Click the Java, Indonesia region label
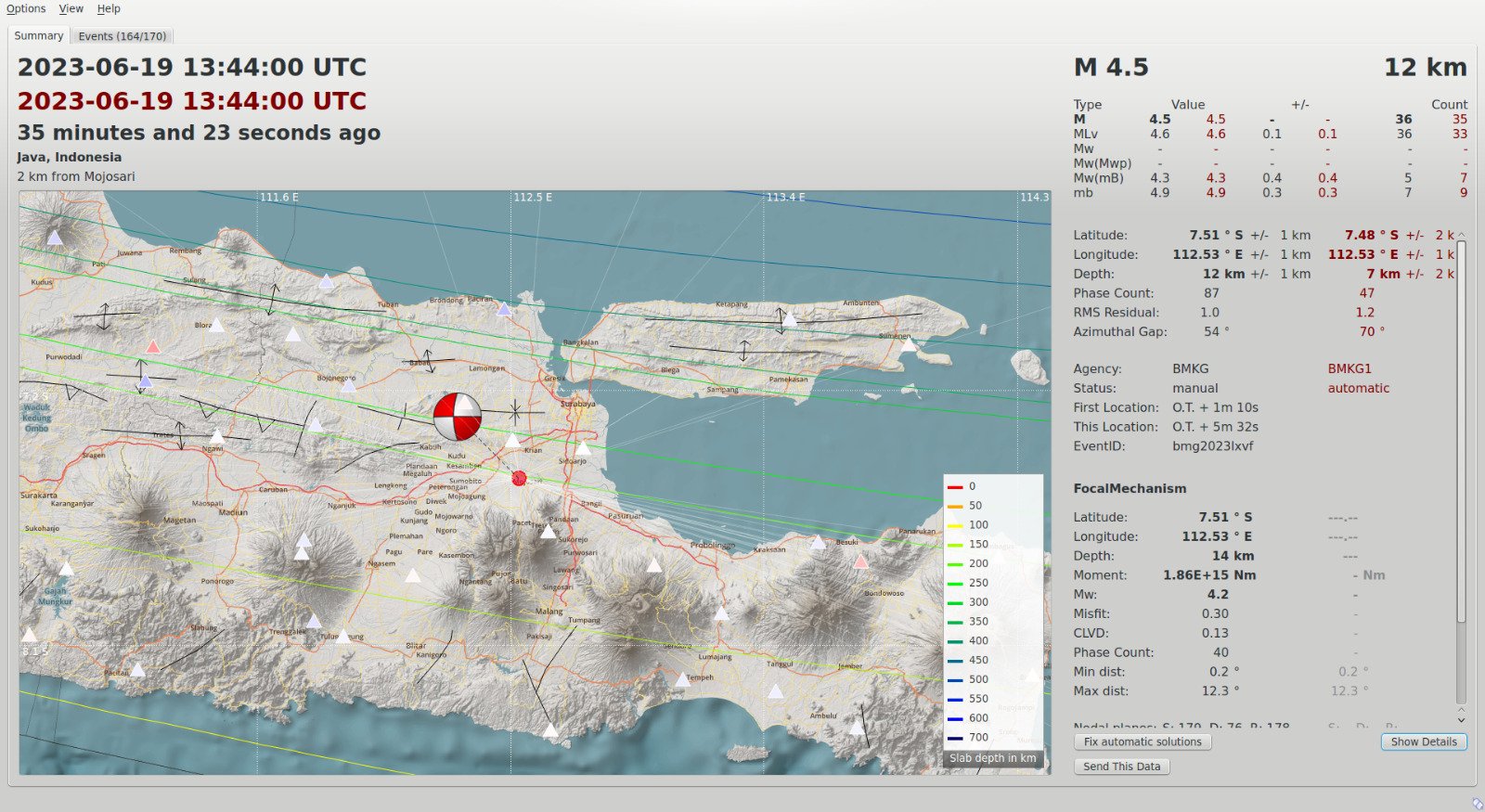Viewport: 1485px width, 812px height. click(70, 157)
